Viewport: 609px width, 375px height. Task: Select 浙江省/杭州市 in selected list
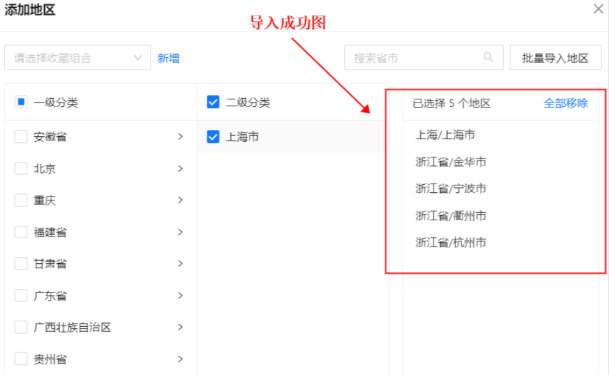tap(451, 243)
